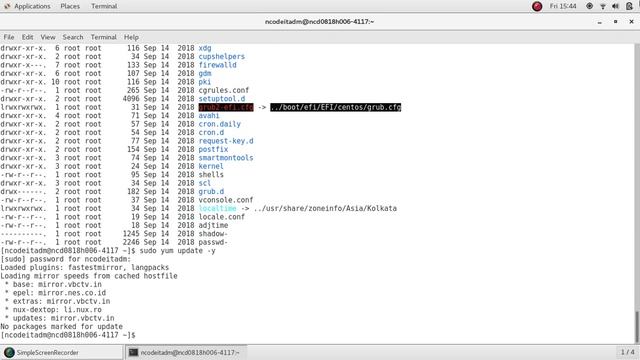Click the ../usr/share/zoneinfo/Asia/Kolkata path
Viewport: 640px width, 360px height.
coord(325,209)
